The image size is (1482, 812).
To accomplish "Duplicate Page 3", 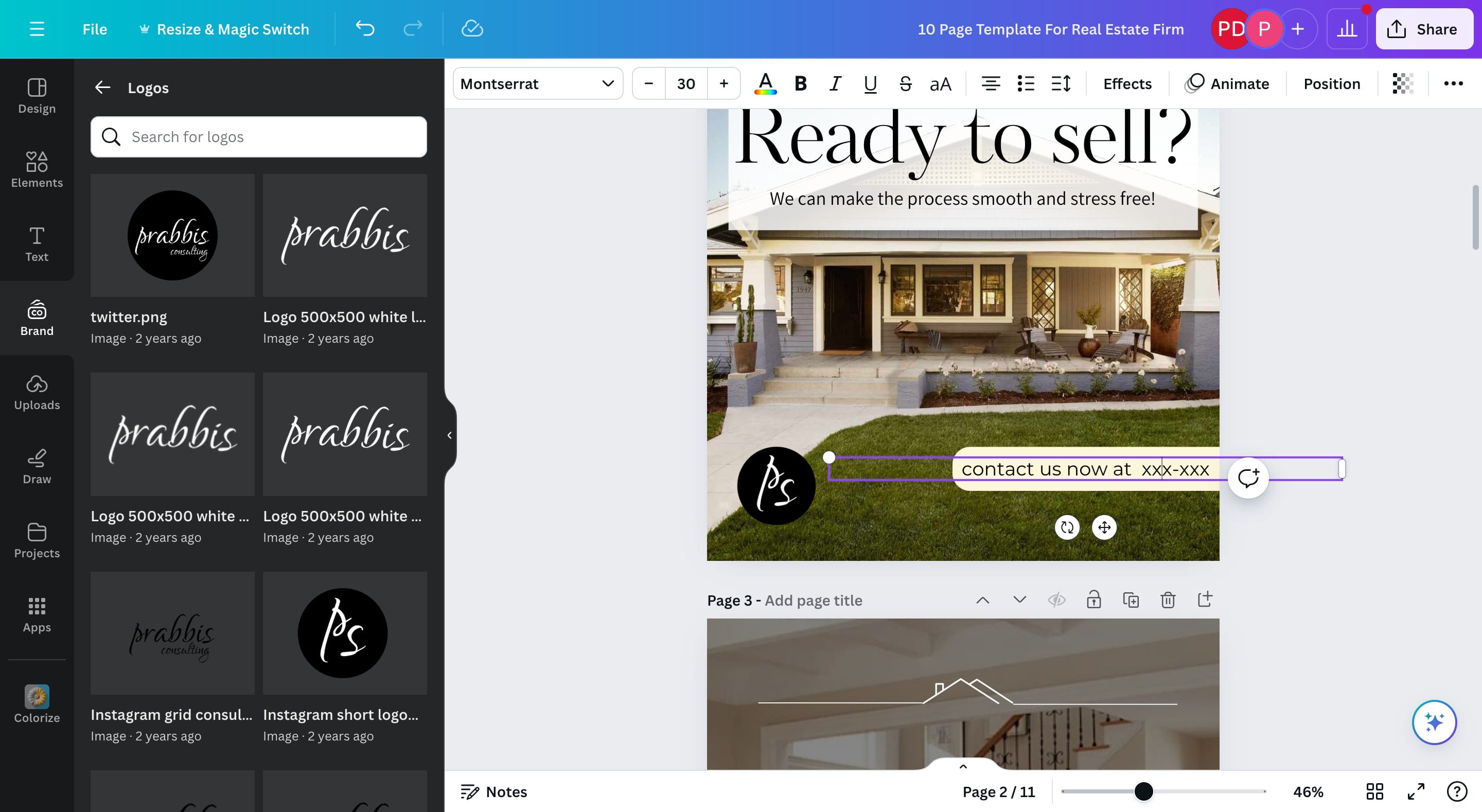I will [1131, 600].
